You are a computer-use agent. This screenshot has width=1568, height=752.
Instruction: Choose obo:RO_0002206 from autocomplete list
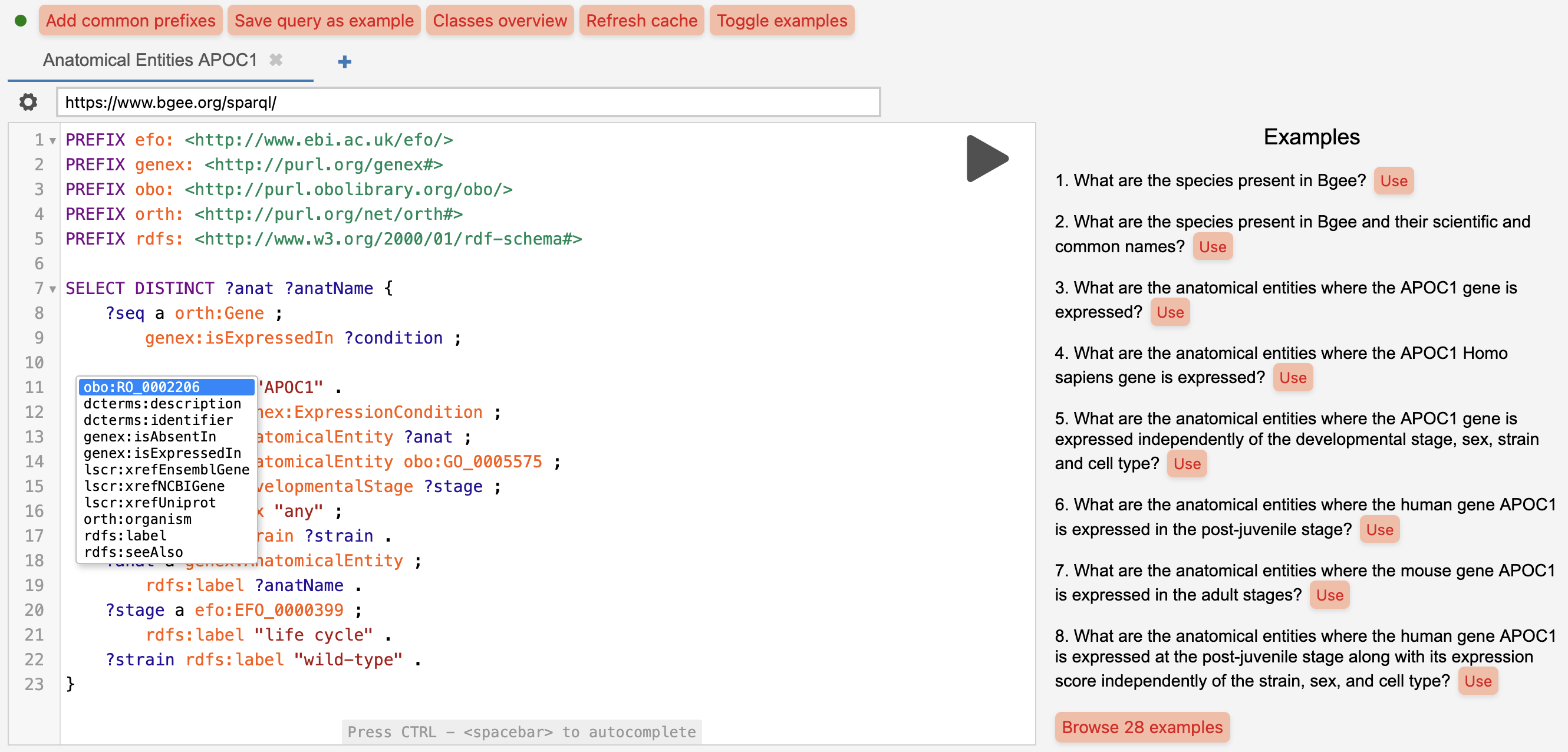click(x=166, y=387)
